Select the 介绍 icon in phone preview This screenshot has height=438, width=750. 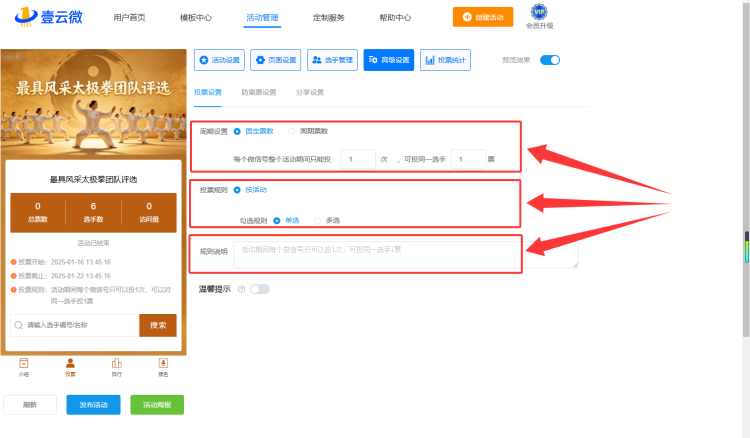(x=23, y=363)
